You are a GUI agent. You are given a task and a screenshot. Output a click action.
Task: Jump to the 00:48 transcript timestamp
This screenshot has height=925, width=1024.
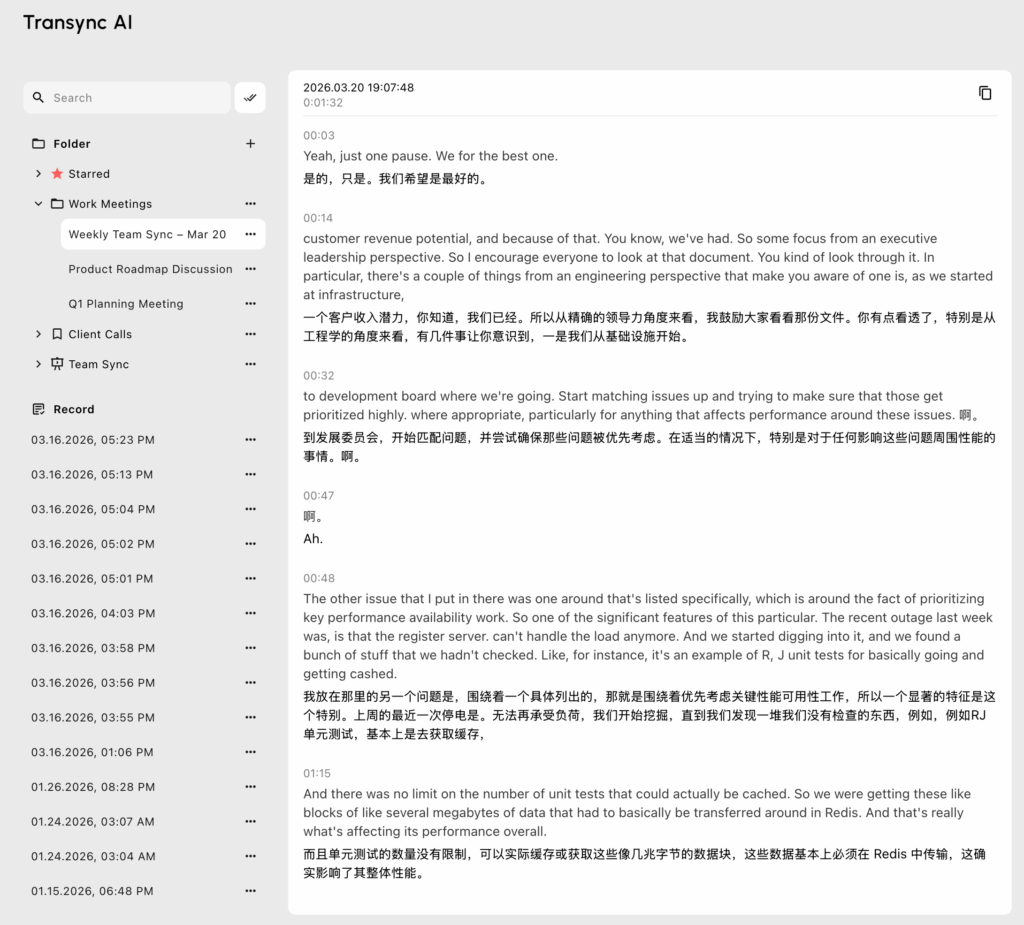click(319, 578)
